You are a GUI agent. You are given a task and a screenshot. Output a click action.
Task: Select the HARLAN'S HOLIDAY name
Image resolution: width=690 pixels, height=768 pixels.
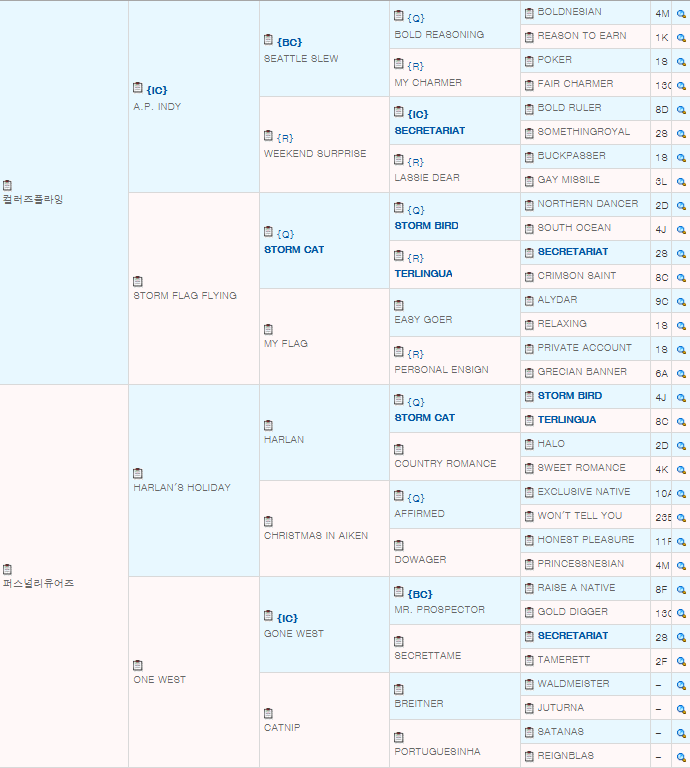pyautogui.click(x=182, y=488)
